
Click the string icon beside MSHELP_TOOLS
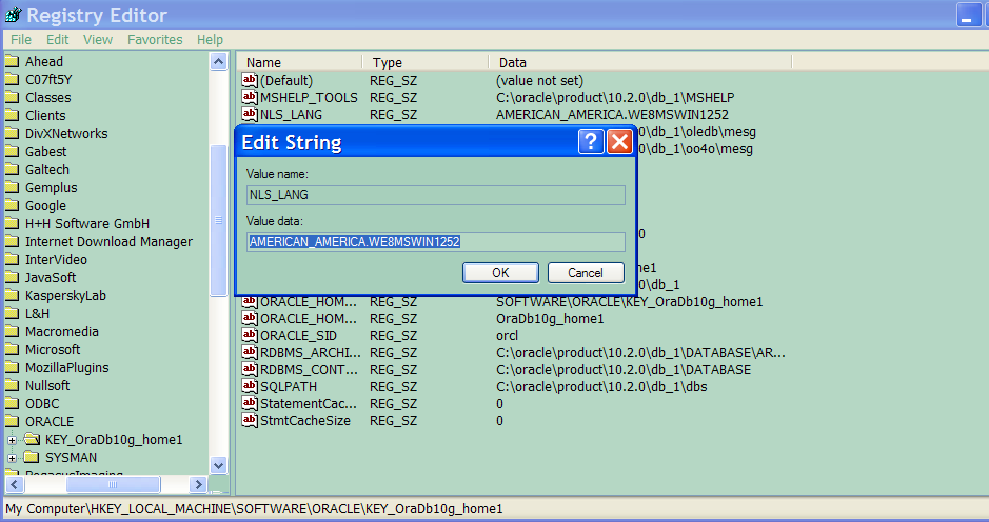point(250,97)
